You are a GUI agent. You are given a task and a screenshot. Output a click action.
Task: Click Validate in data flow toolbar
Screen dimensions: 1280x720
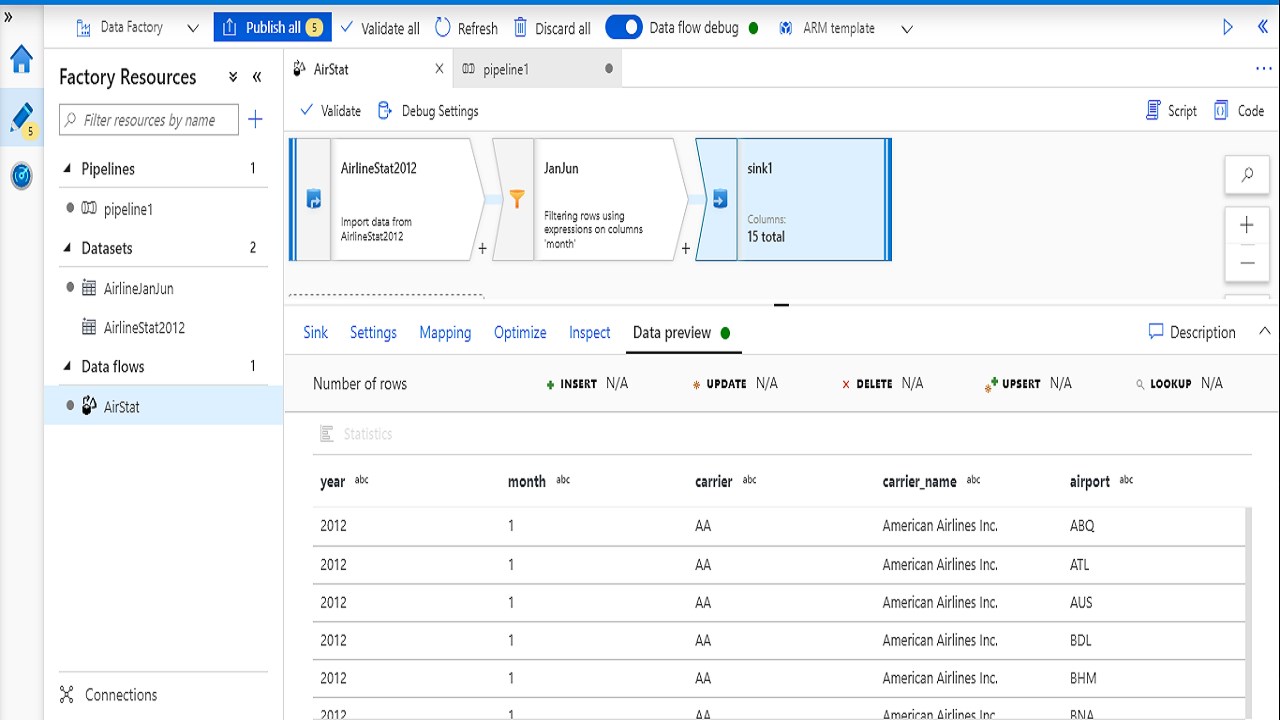click(x=330, y=111)
